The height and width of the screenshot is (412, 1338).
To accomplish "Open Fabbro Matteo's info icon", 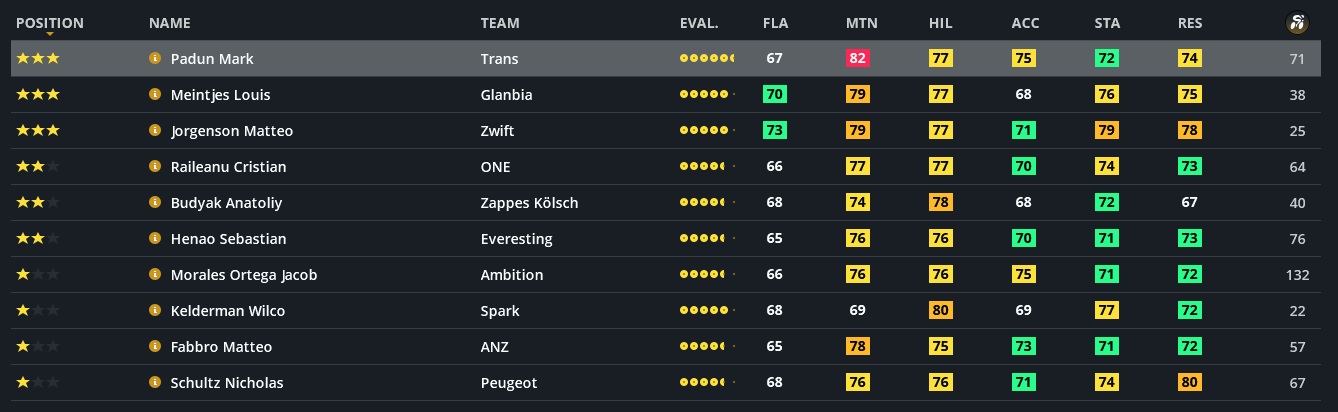I will (155, 347).
